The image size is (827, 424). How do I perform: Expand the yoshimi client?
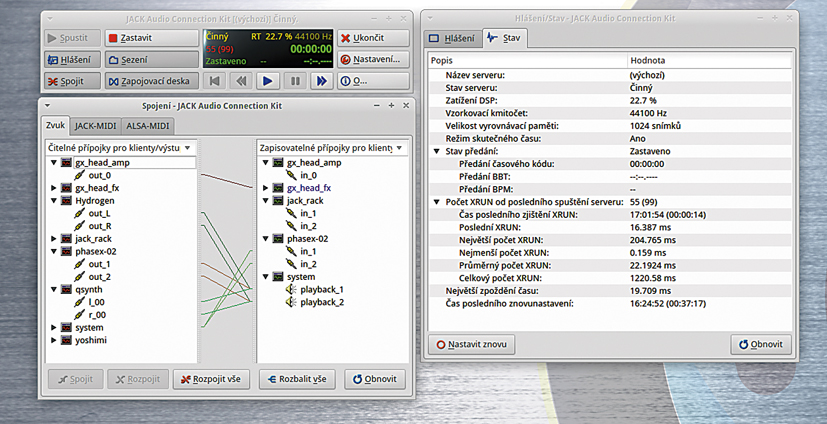point(54,340)
